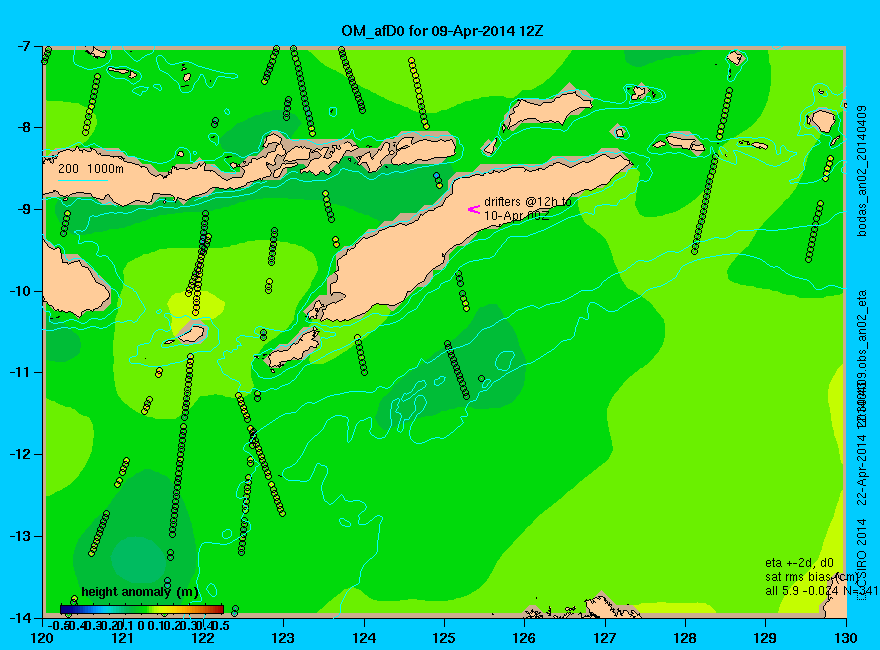Click the longitude tick label '123'
This screenshot has height=650, width=880.
pyautogui.click(x=283, y=638)
